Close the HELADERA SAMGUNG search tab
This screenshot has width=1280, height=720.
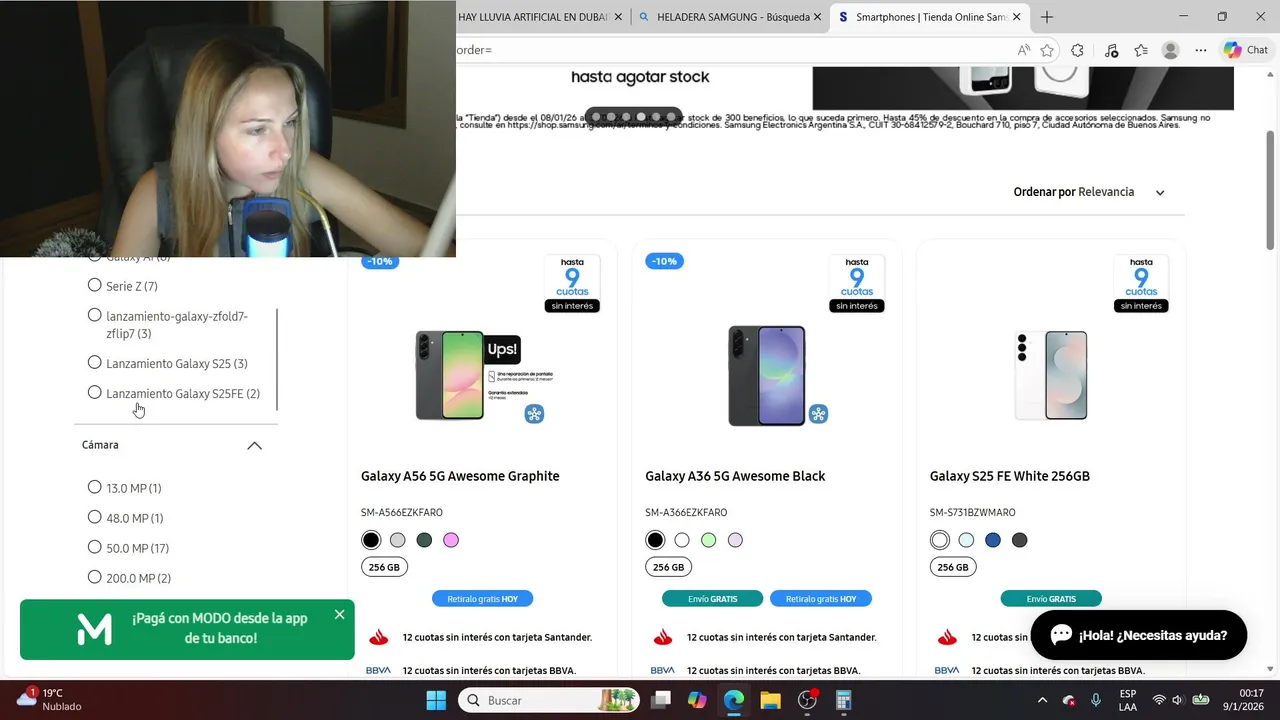point(818,17)
